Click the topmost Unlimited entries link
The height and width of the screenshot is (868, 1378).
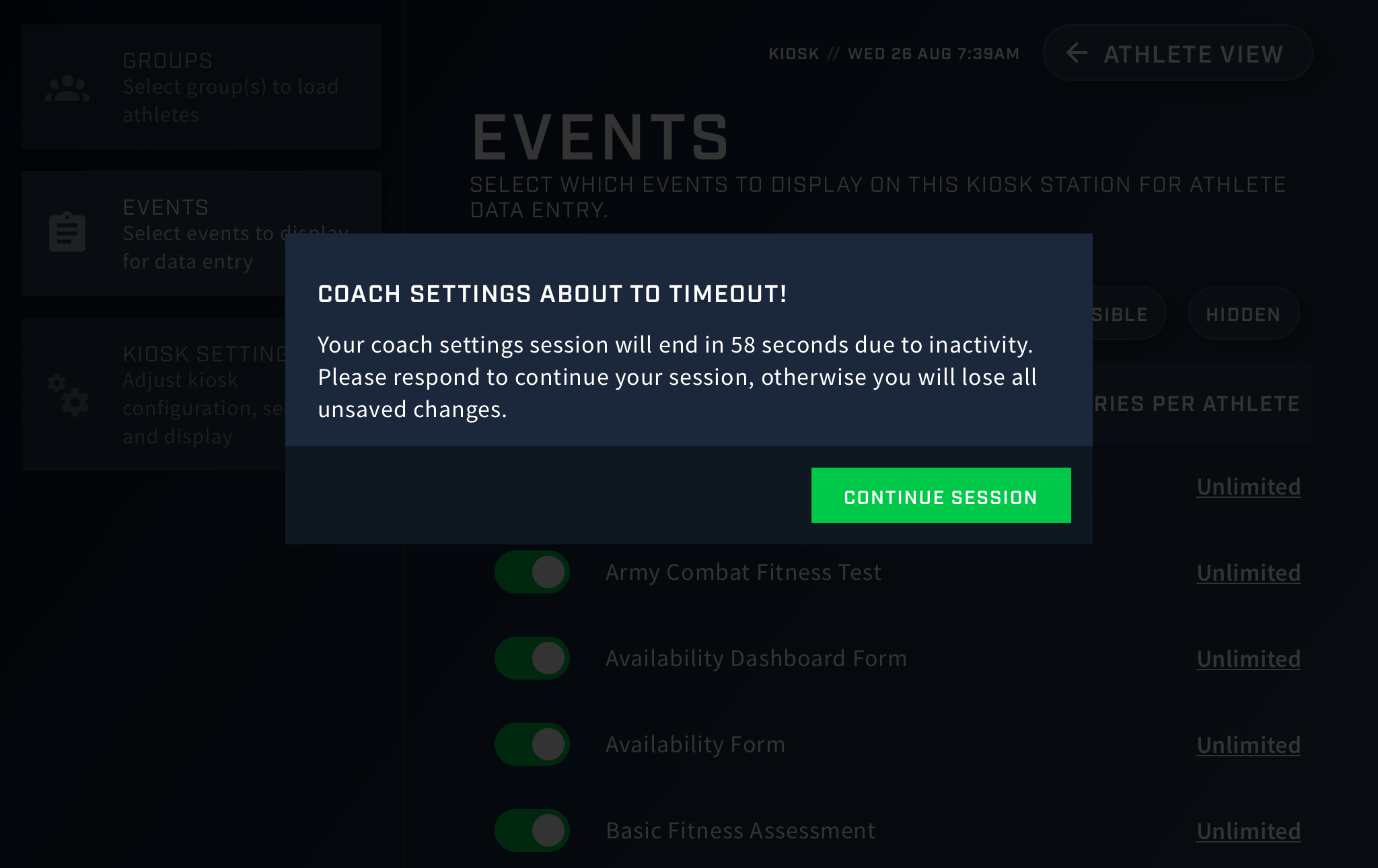[1248, 486]
